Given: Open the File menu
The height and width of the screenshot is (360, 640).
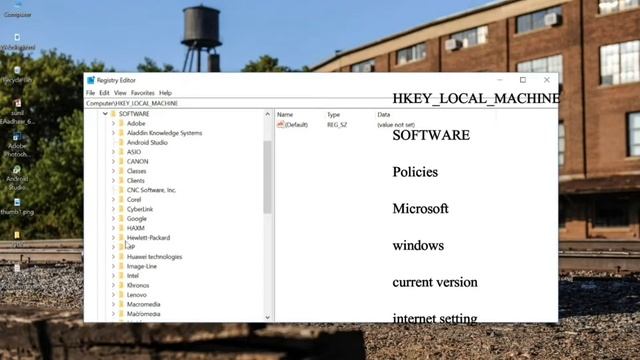Looking at the screenshot, I should click(x=91, y=93).
